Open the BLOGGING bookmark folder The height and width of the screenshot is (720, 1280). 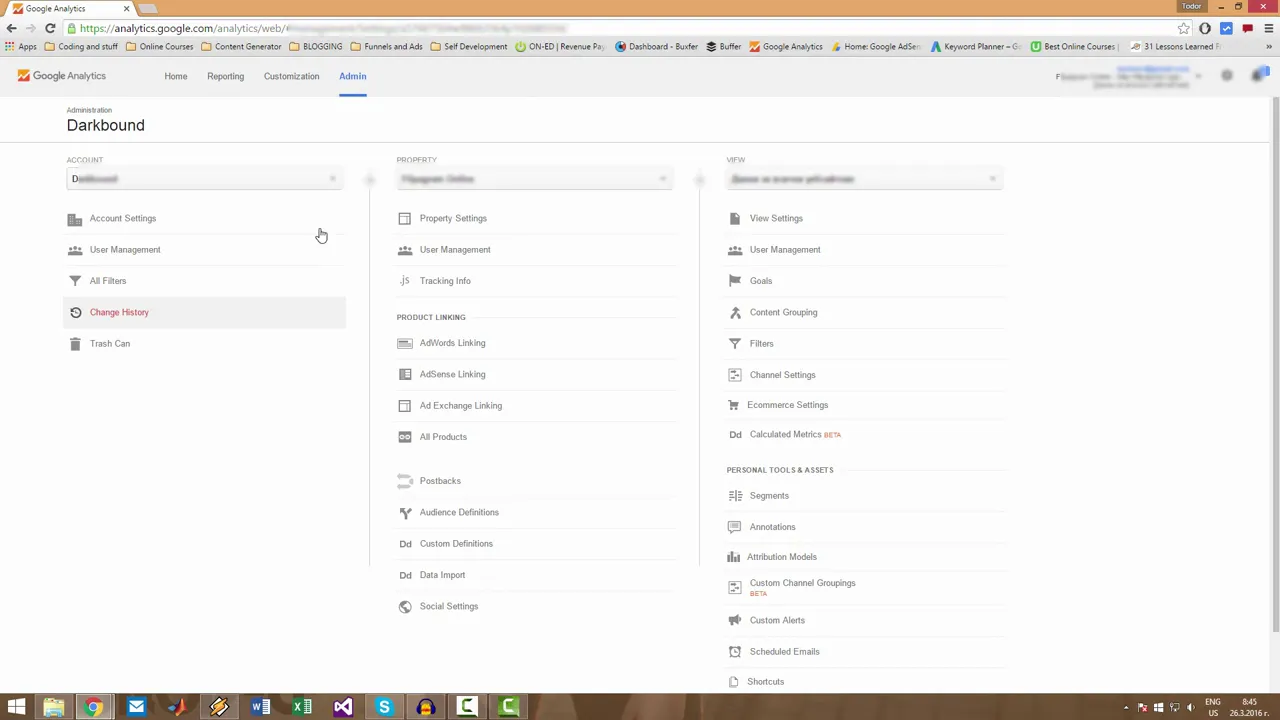315,46
